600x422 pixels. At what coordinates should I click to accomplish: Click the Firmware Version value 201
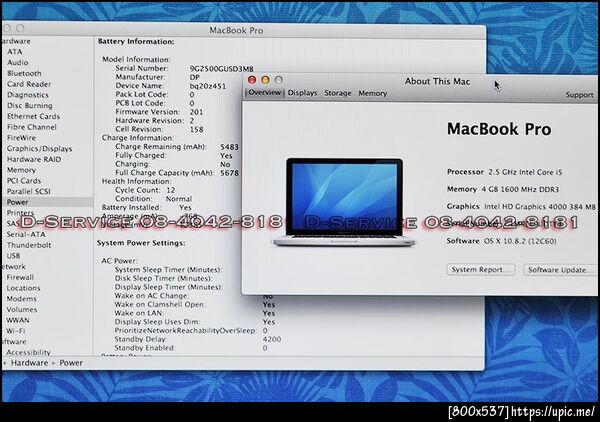196,112
